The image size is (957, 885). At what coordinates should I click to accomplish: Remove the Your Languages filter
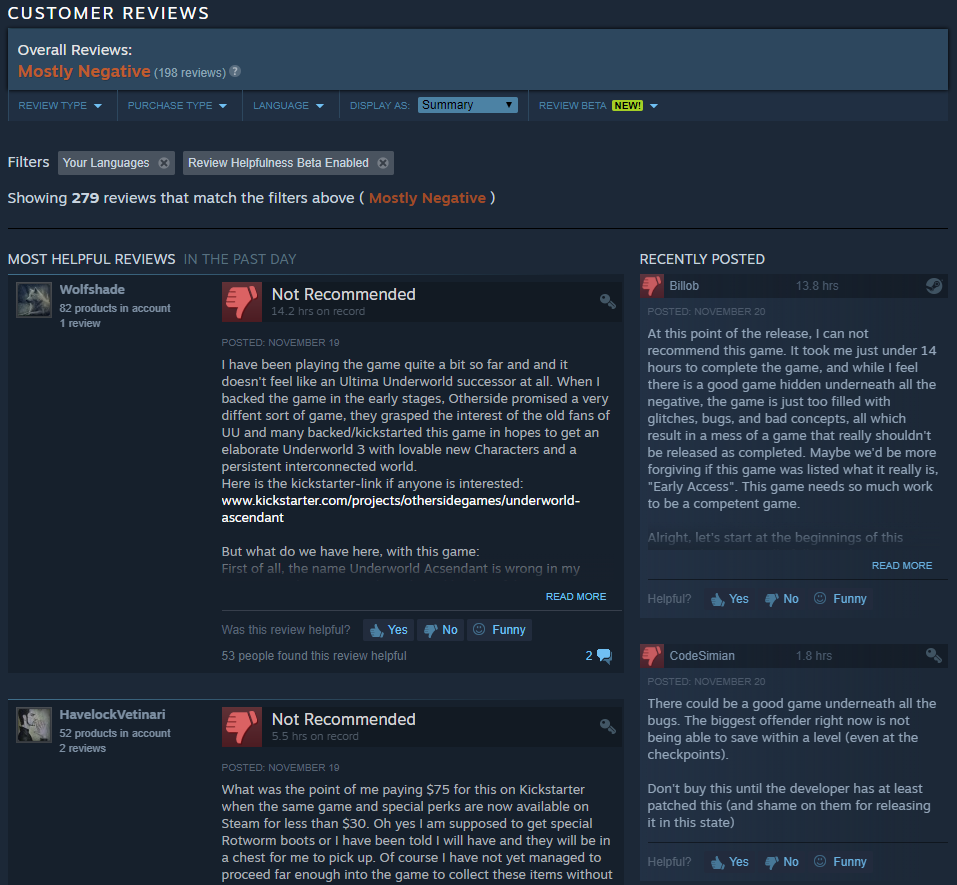(x=164, y=163)
